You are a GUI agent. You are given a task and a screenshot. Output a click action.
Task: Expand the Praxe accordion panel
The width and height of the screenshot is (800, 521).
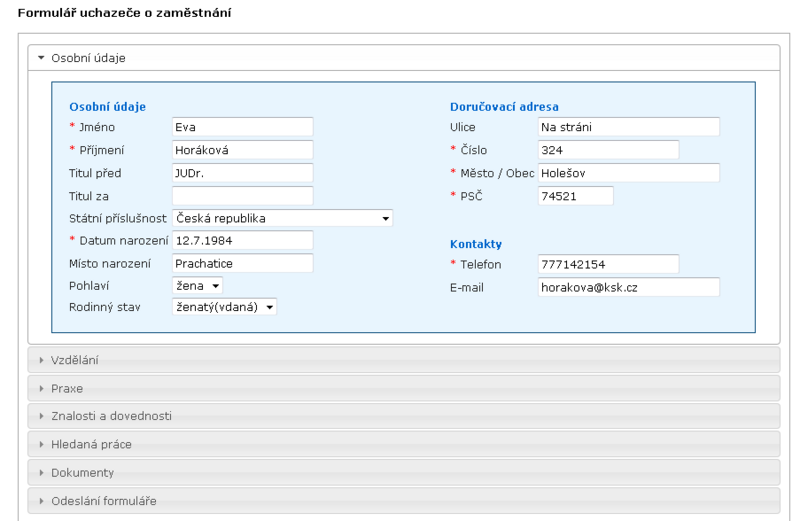pos(404,388)
